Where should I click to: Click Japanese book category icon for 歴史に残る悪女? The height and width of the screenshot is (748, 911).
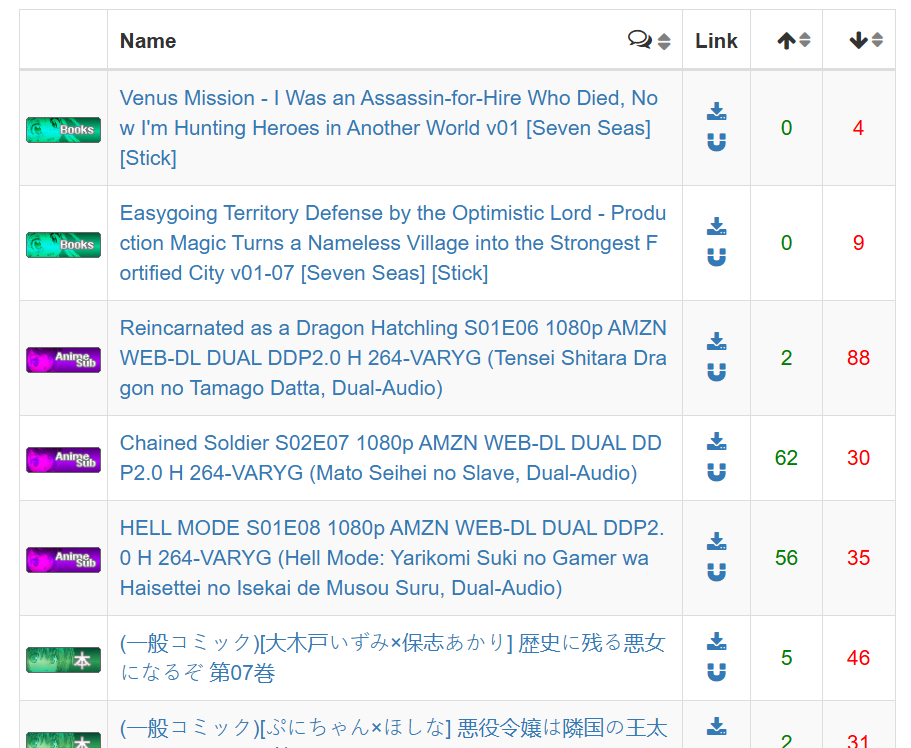tap(63, 659)
